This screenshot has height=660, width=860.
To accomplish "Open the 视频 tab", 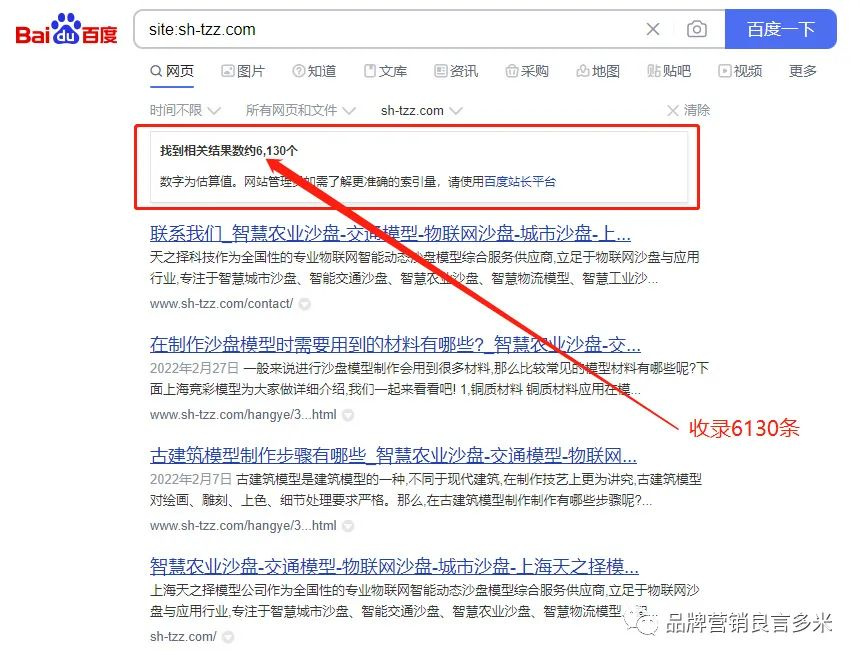I will pos(740,71).
